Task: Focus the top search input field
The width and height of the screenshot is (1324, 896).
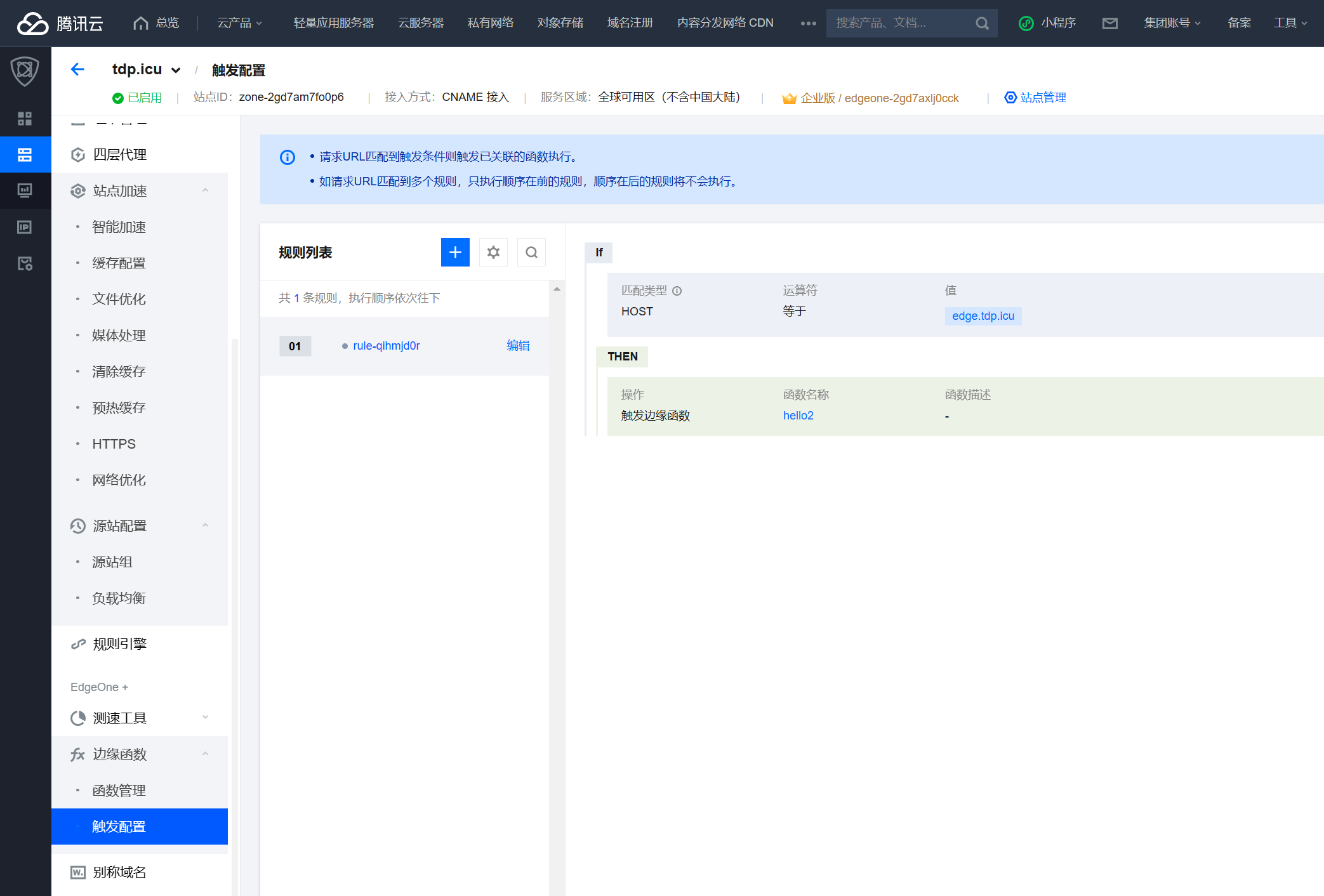Action: point(901,23)
